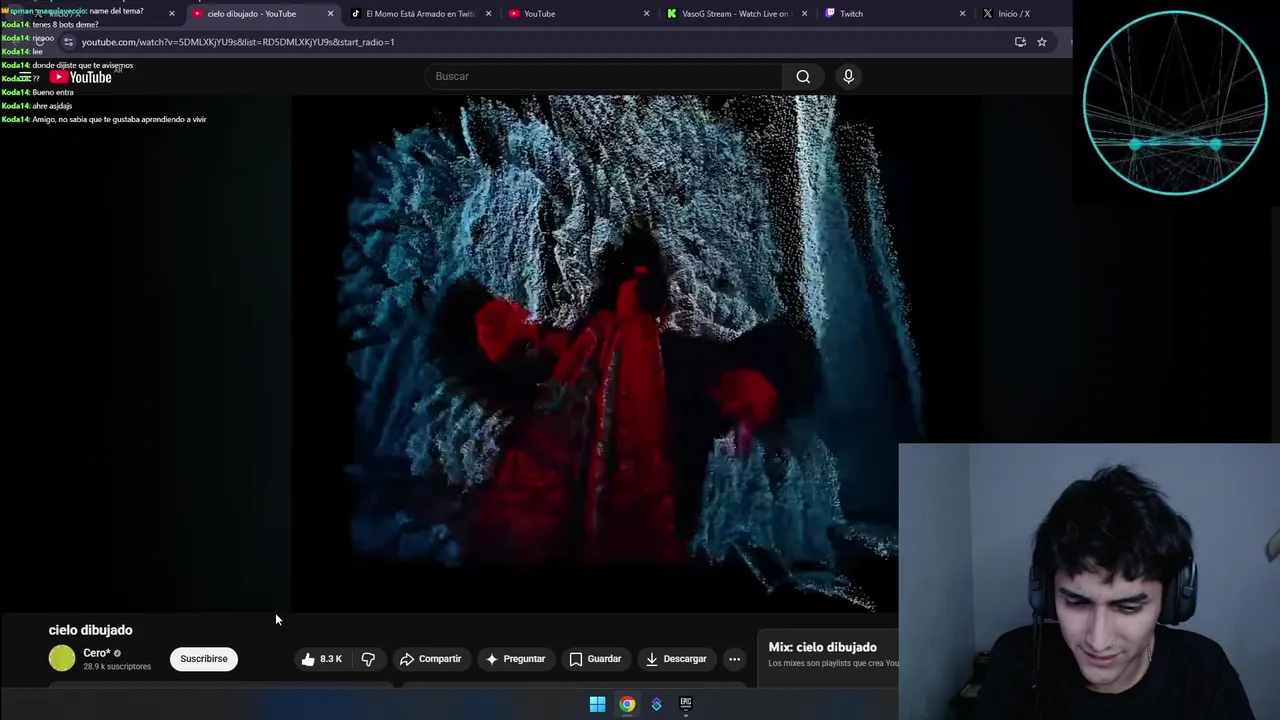Click Chrome icon in the taskbar

click(x=627, y=704)
